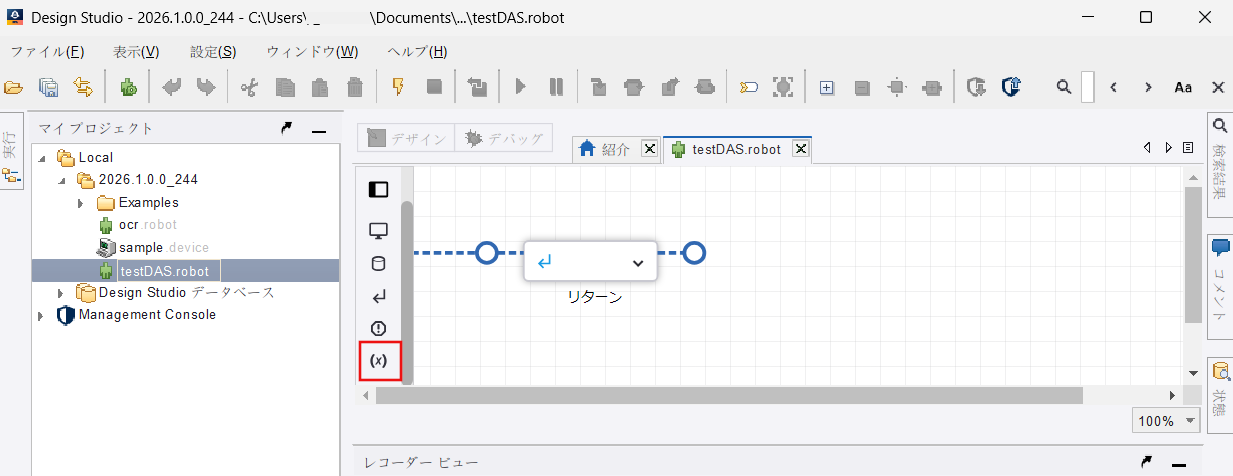The width and height of the screenshot is (1233, 476).
Task: Close the 紹介 tab
Action: (649, 149)
